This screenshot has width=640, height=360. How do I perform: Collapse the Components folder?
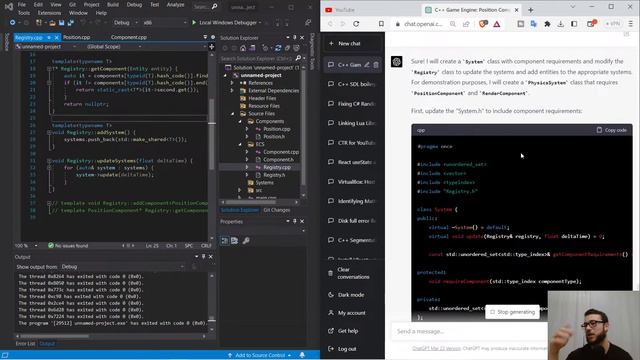pyautogui.click(x=240, y=122)
